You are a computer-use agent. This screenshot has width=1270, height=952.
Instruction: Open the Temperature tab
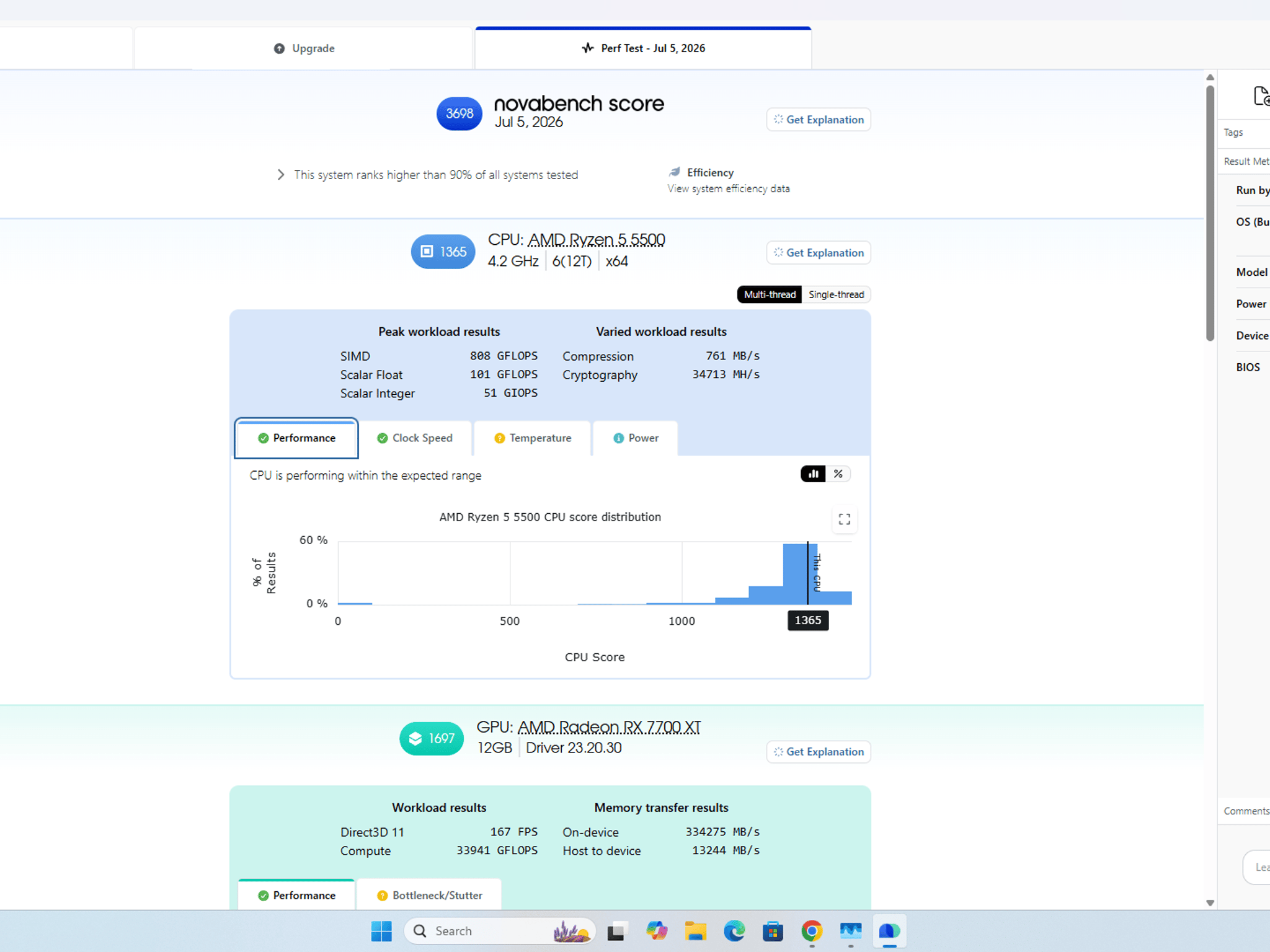[x=533, y=438]
